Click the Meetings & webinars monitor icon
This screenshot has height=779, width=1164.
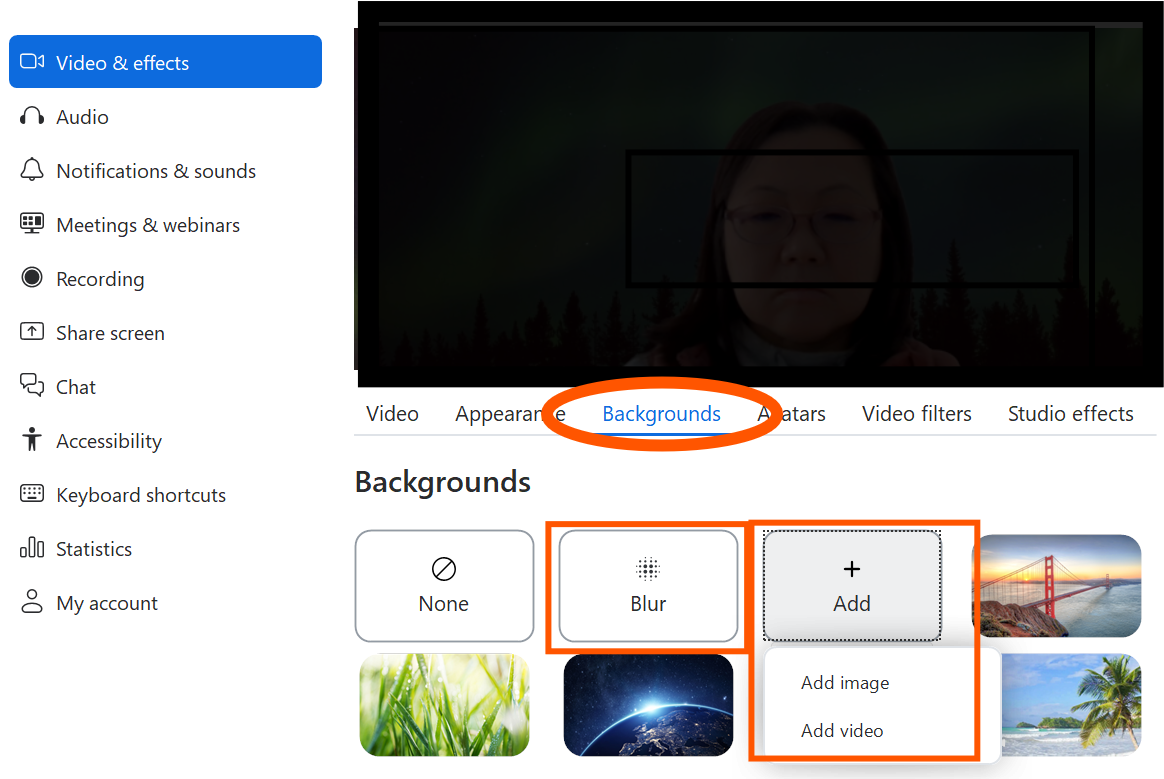pyautogui.click(x=32, y=224)
